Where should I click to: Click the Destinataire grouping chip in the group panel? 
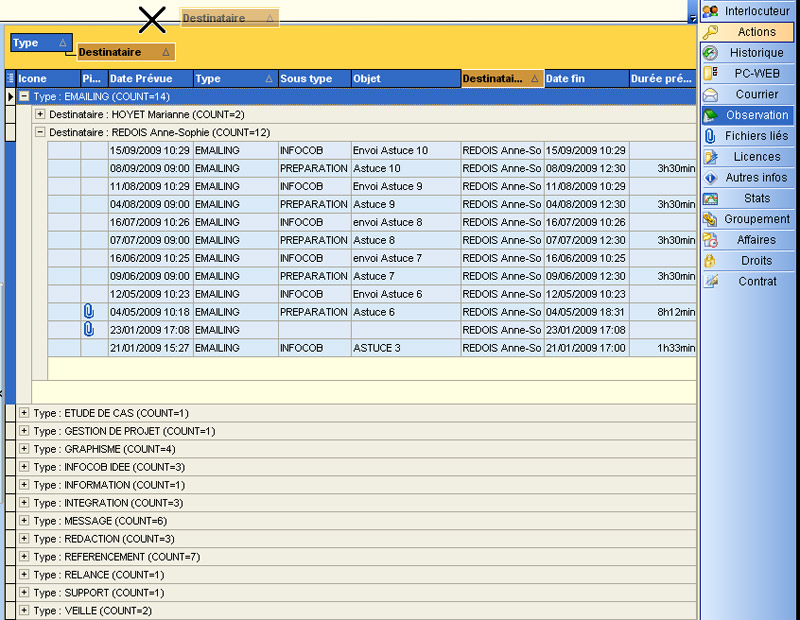pos(125,52)
